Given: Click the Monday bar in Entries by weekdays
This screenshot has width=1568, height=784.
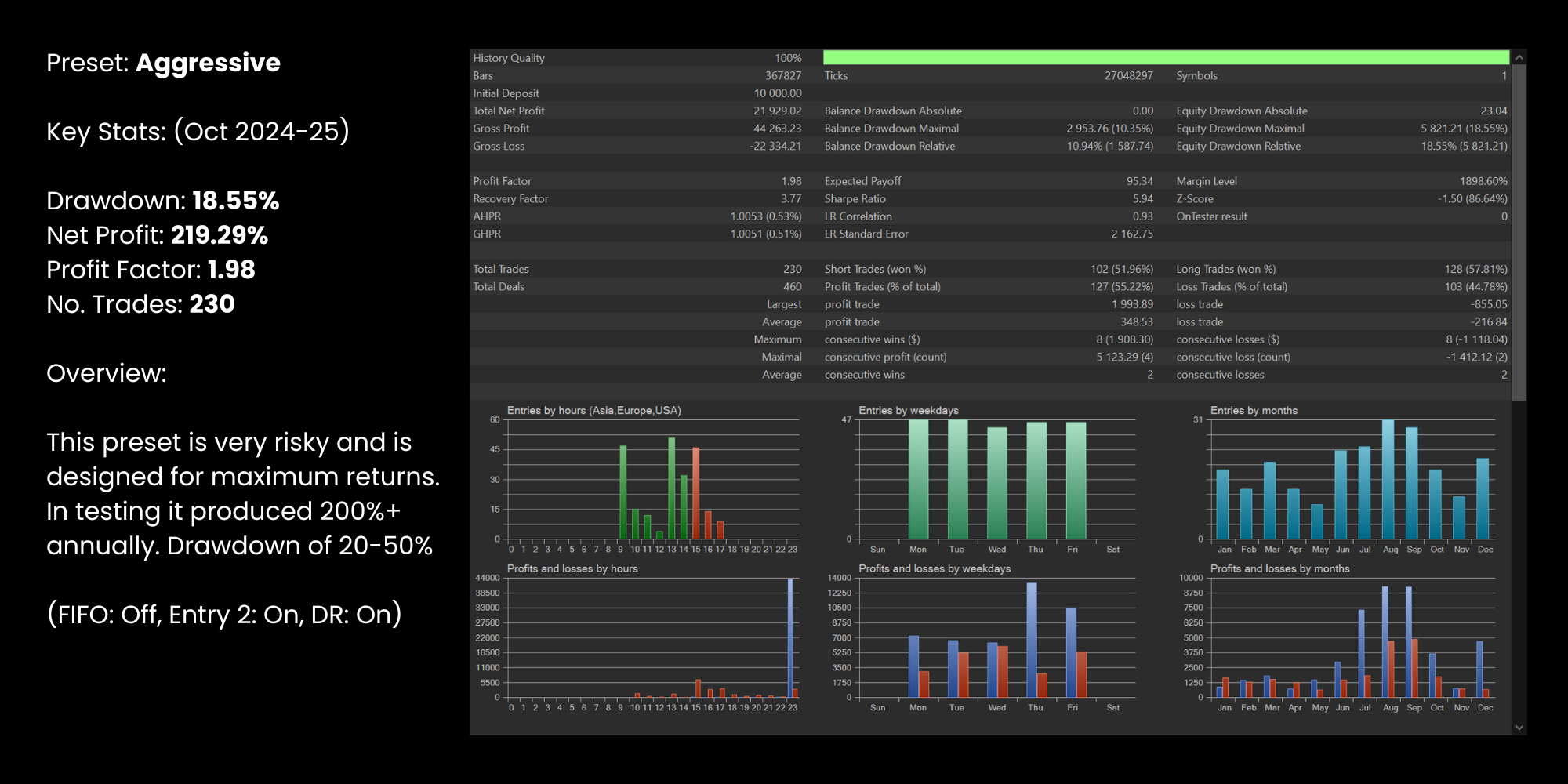Looking at the screenshot, I should pyautogui.click(x=917, y=480).
